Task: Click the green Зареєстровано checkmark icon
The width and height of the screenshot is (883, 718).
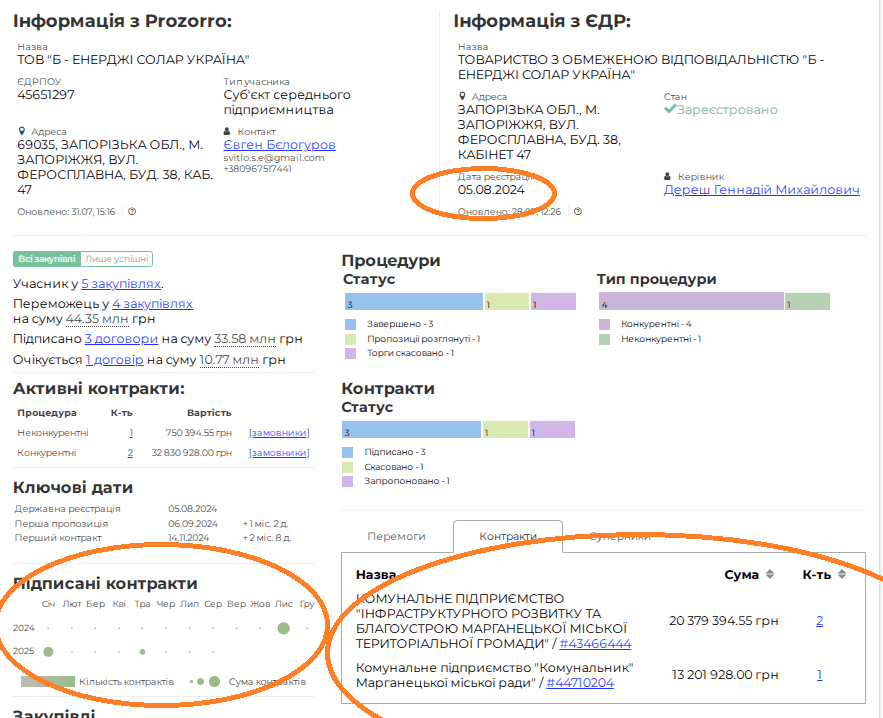Action: tap(670, 109)
